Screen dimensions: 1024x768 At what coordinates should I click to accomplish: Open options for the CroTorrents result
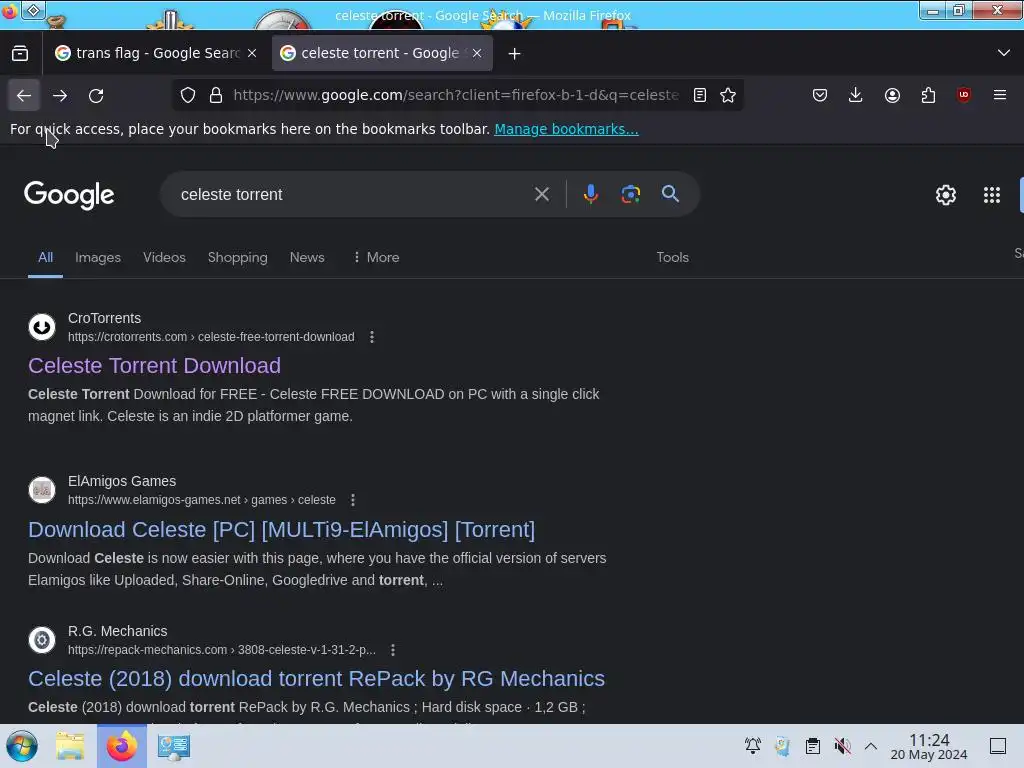pyautogui.click(x=372, y=337)
